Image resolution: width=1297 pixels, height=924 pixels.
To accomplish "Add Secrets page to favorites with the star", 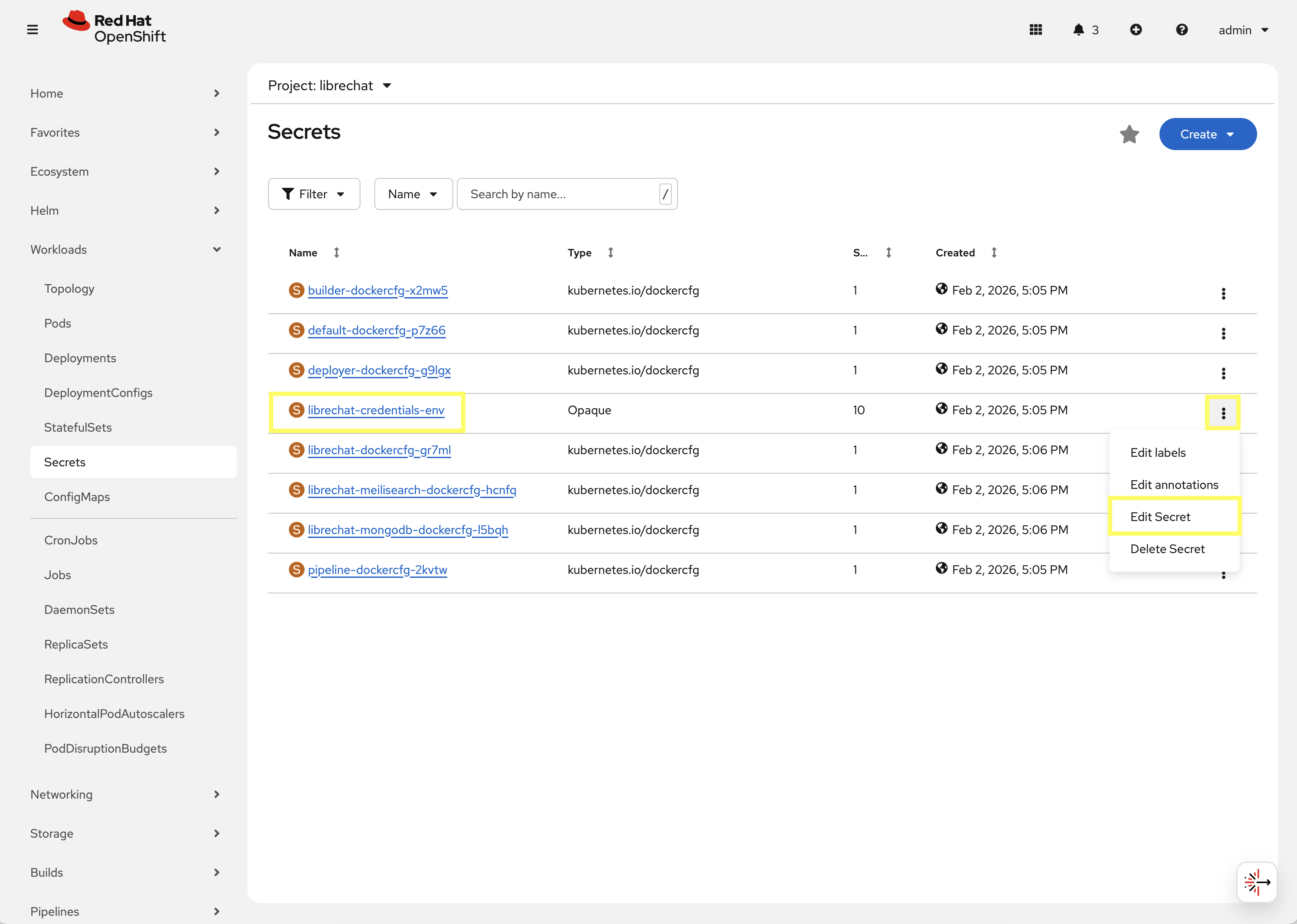I will click(x=1129, y=134).
